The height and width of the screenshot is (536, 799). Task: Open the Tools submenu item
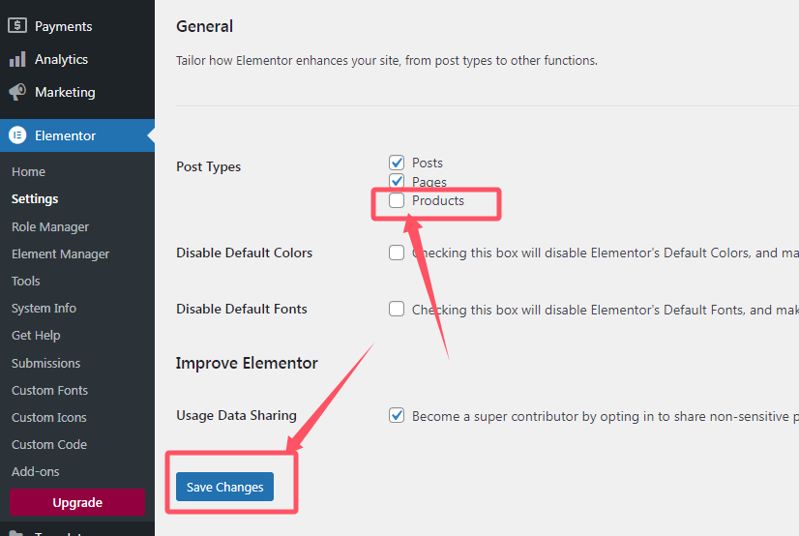pos(25,281)
